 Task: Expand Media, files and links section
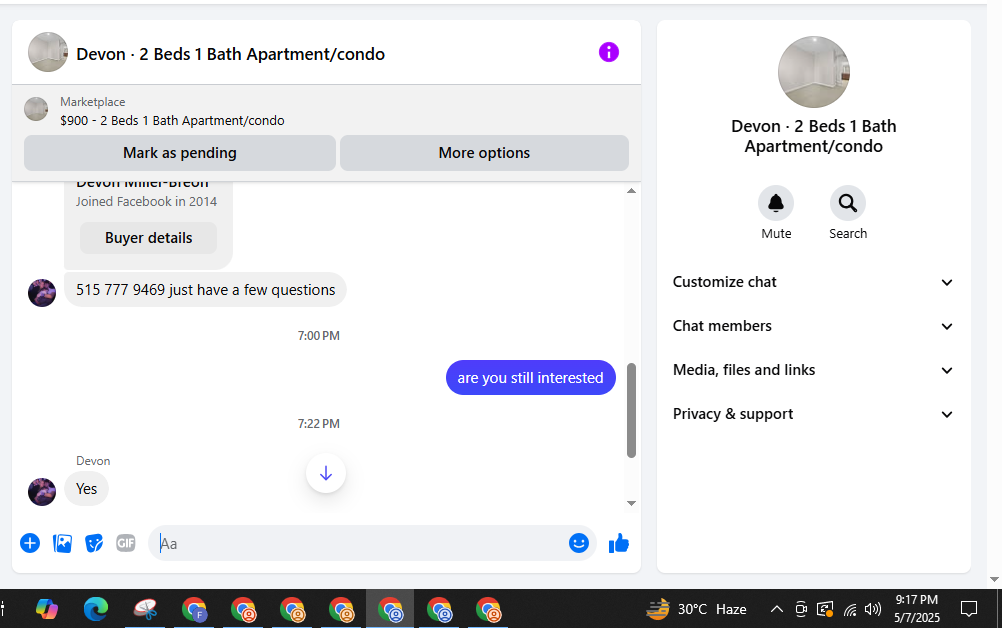(813, 370)
